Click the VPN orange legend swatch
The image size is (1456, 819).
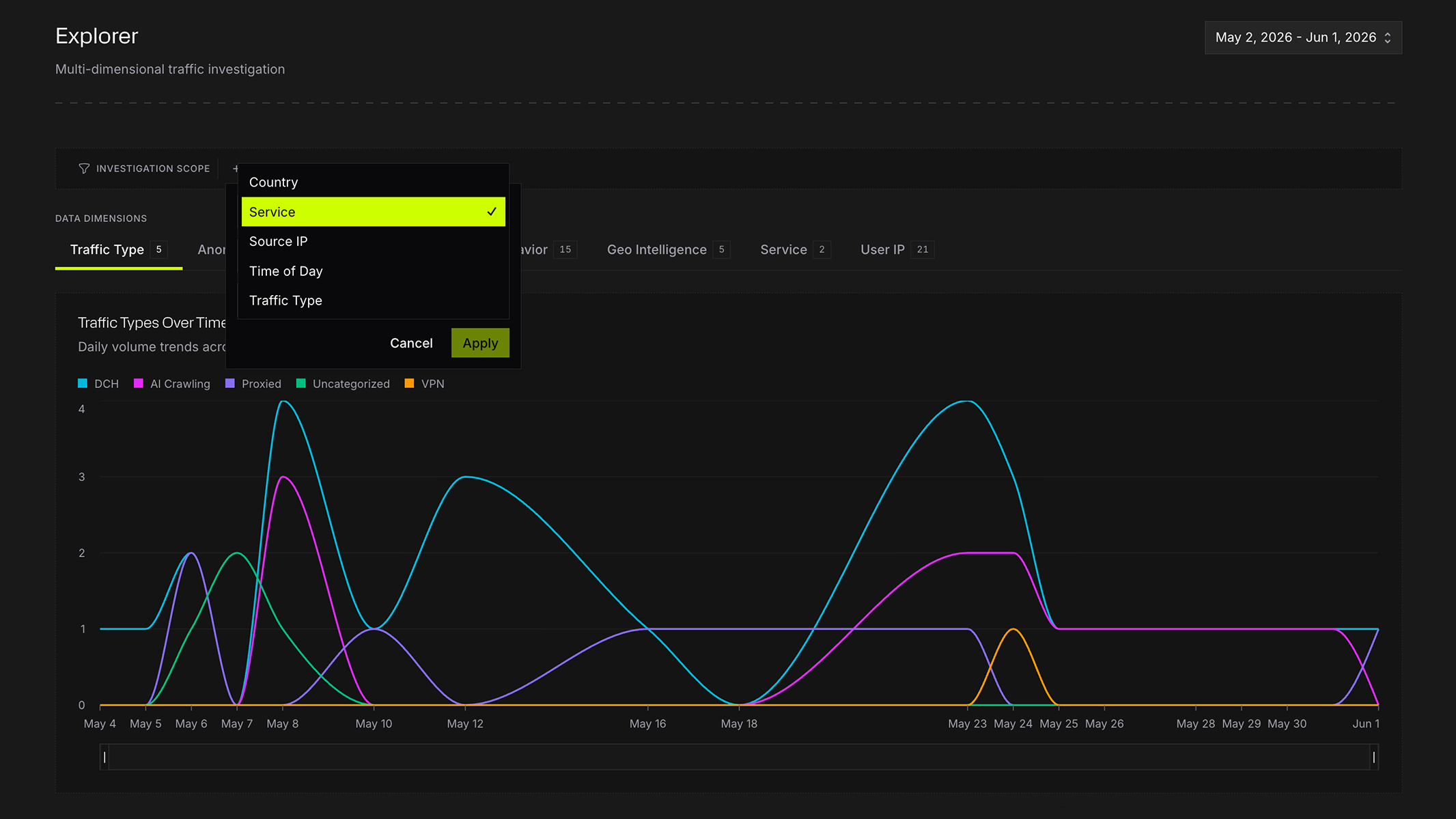pos(410,383)
